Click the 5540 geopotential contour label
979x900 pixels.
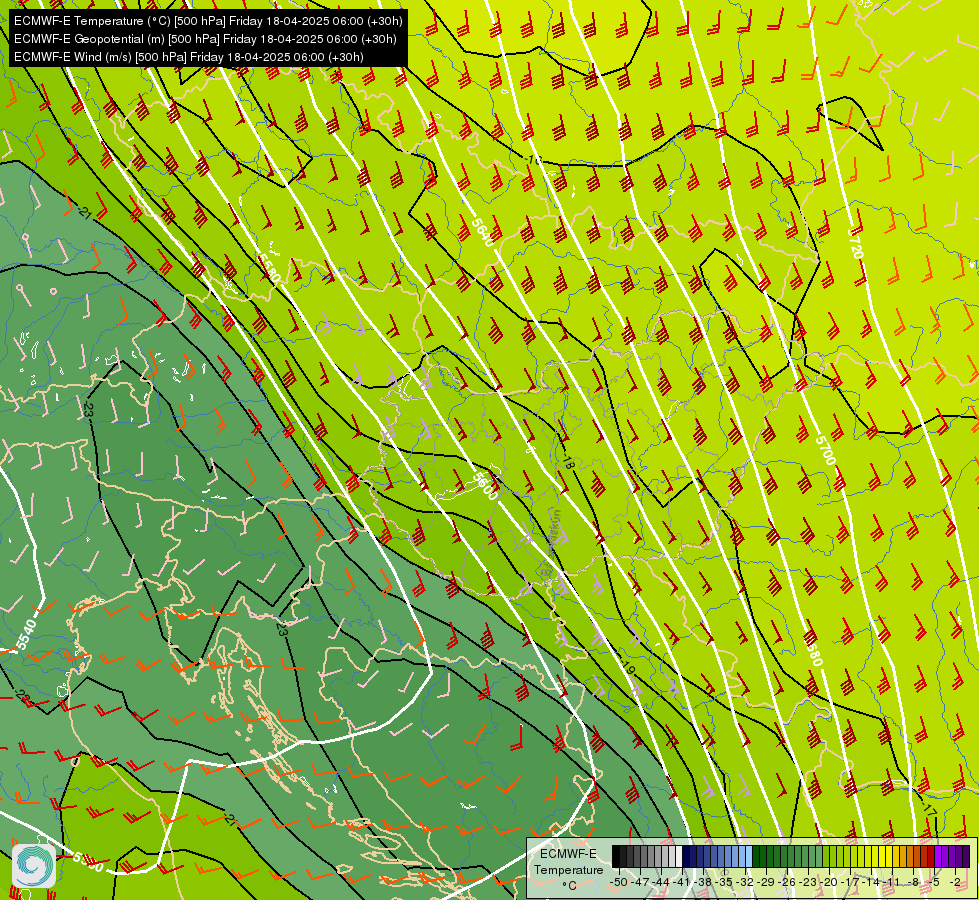(26, 633)
